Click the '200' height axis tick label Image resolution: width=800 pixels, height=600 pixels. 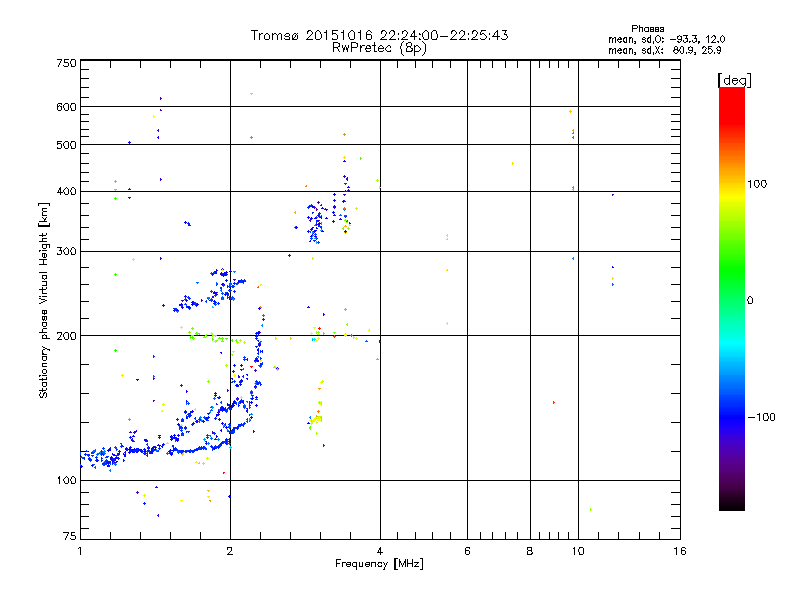[67, 336]
